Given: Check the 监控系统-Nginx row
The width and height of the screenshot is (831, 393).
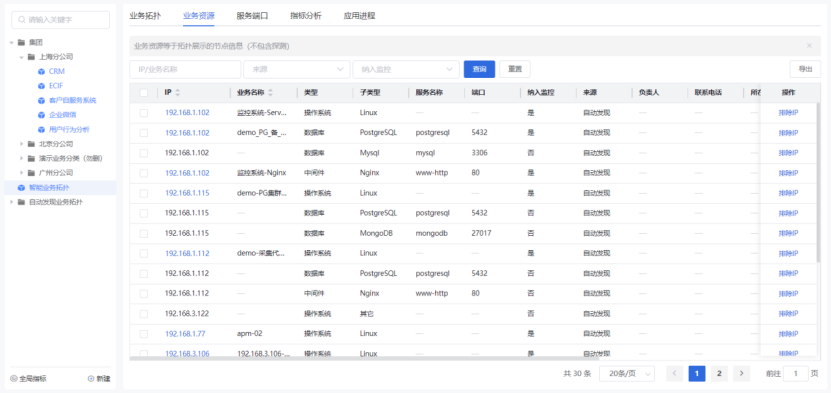Looking at the screenshot, I should click(x=144, y=173).
